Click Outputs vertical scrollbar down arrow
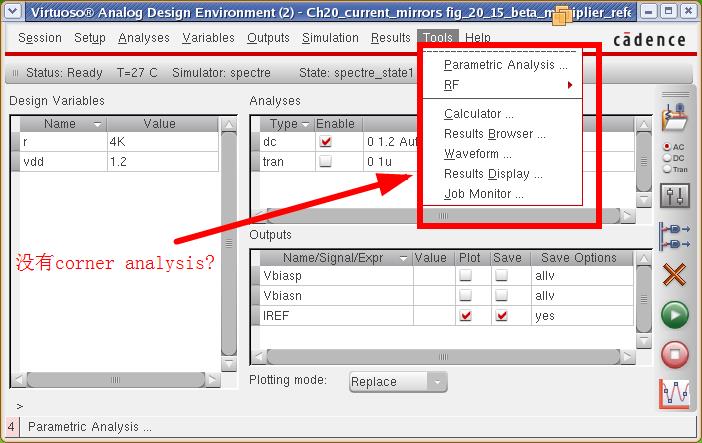The width and height of the screenshot is (702, 443). (x=644, y=341)
